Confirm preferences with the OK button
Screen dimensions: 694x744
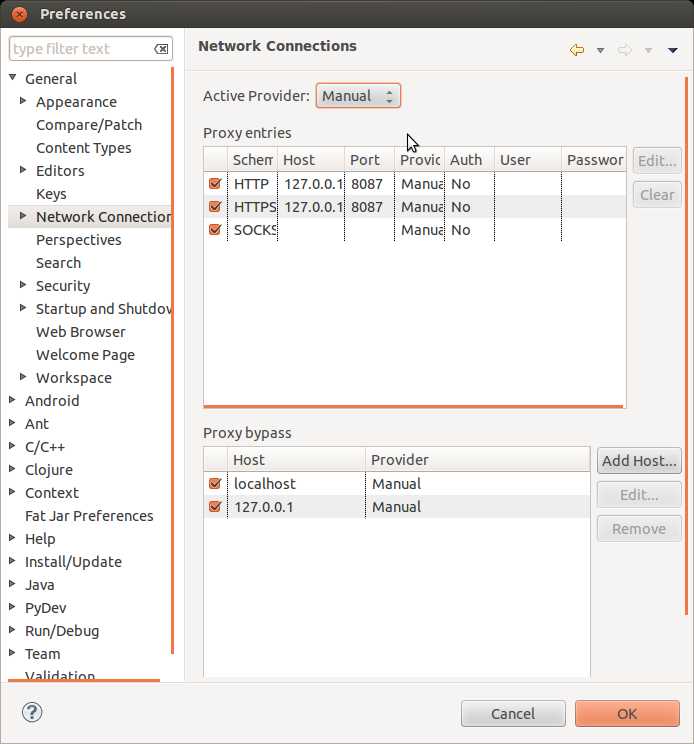pos(627,714)
